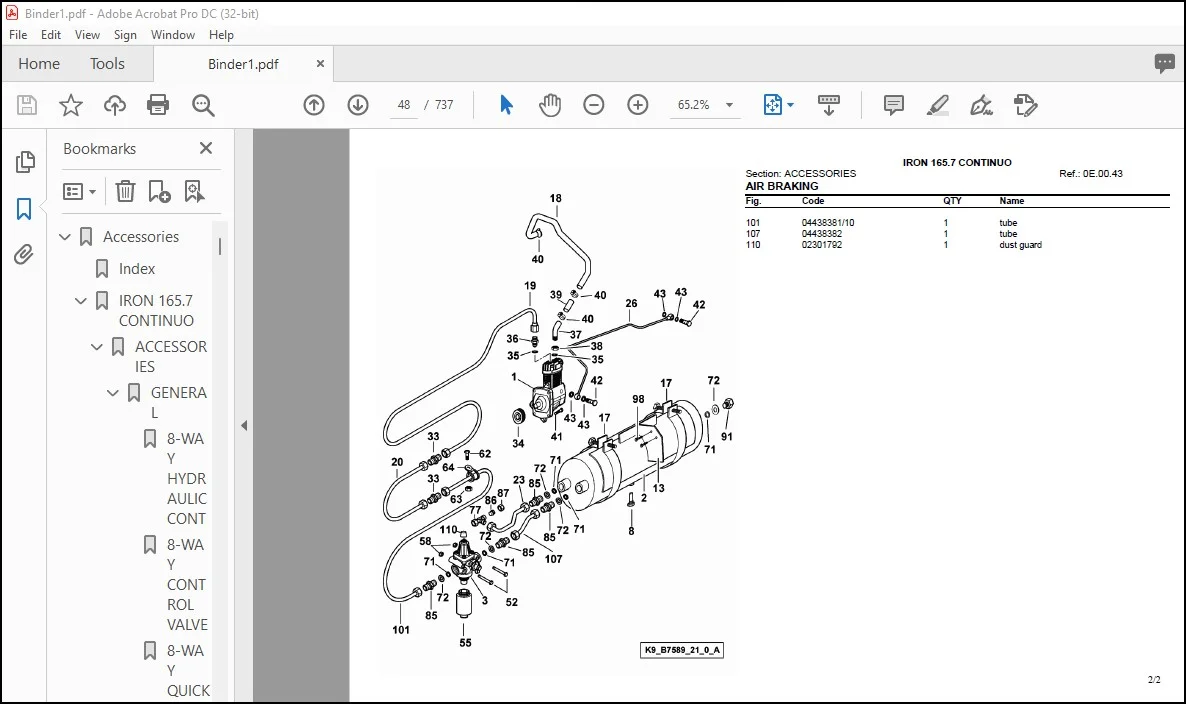Click the AIR BRAKING heading
The image size is (1186, 704).
781,186
